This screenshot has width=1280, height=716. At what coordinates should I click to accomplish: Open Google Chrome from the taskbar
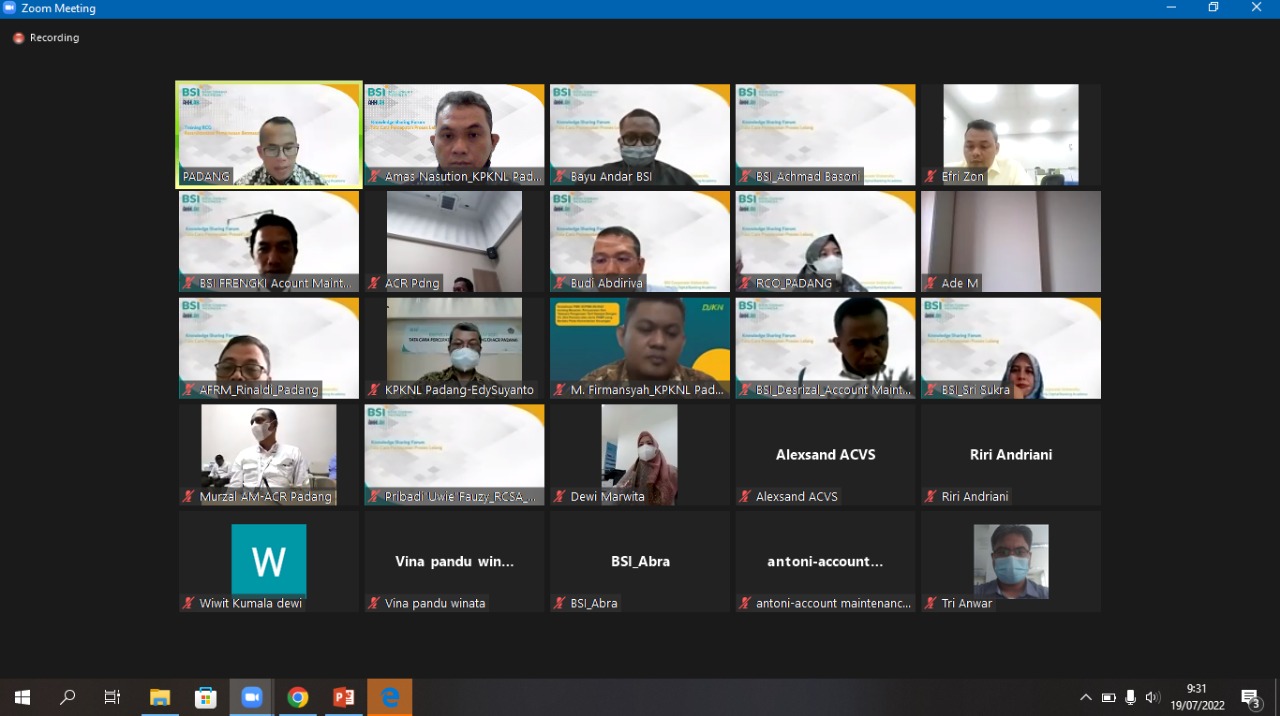(x=298, y=697)
